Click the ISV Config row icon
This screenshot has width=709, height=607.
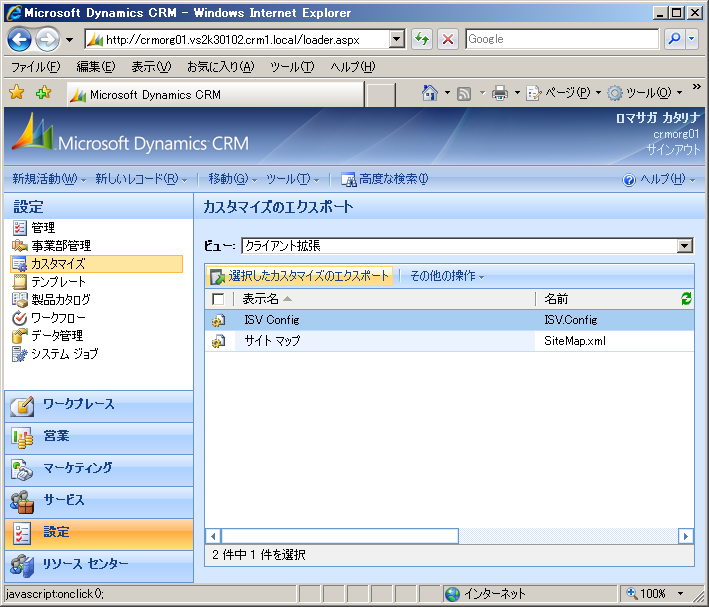click(218, 320)
